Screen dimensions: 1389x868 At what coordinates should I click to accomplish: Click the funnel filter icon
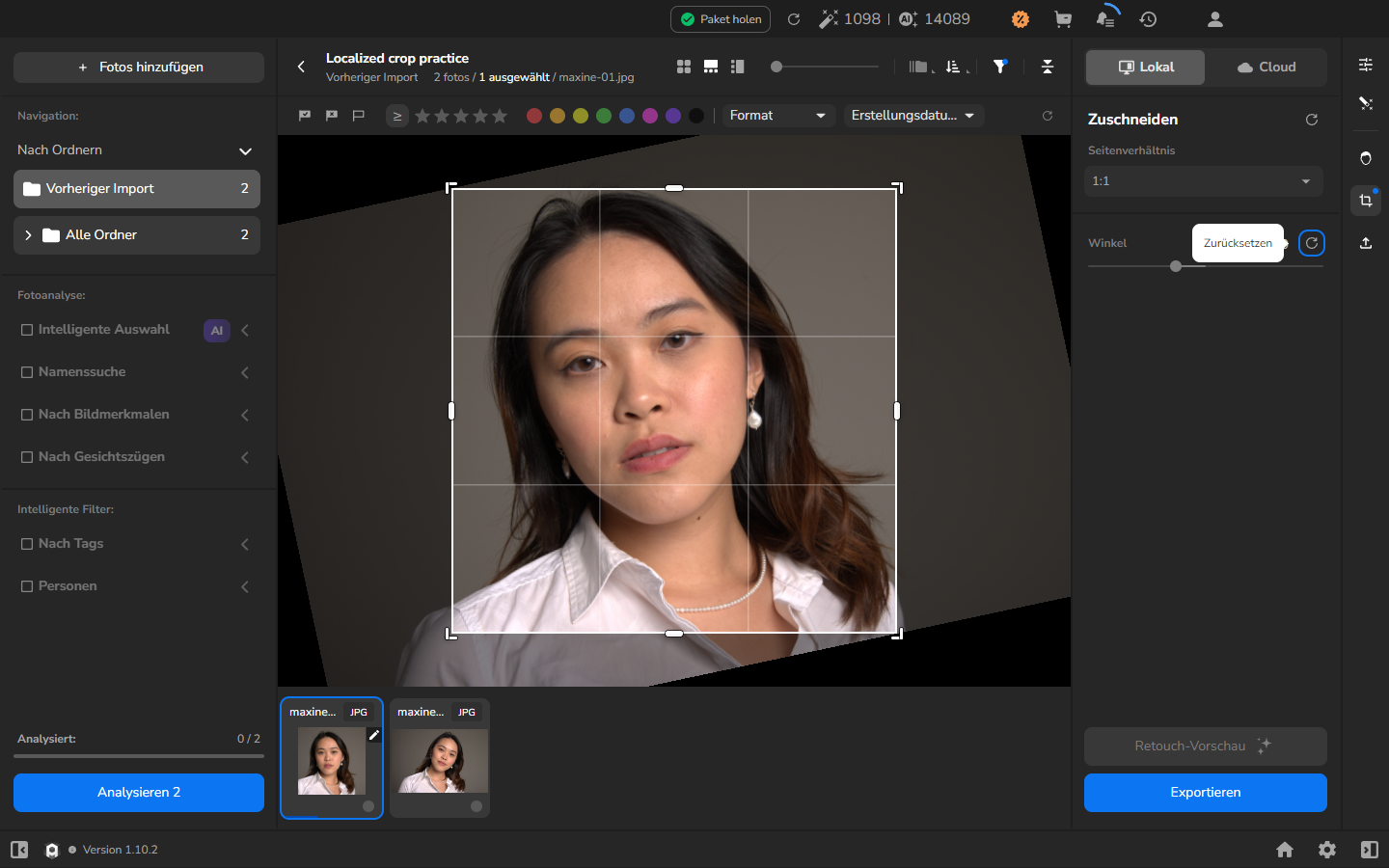[1000, 67]
